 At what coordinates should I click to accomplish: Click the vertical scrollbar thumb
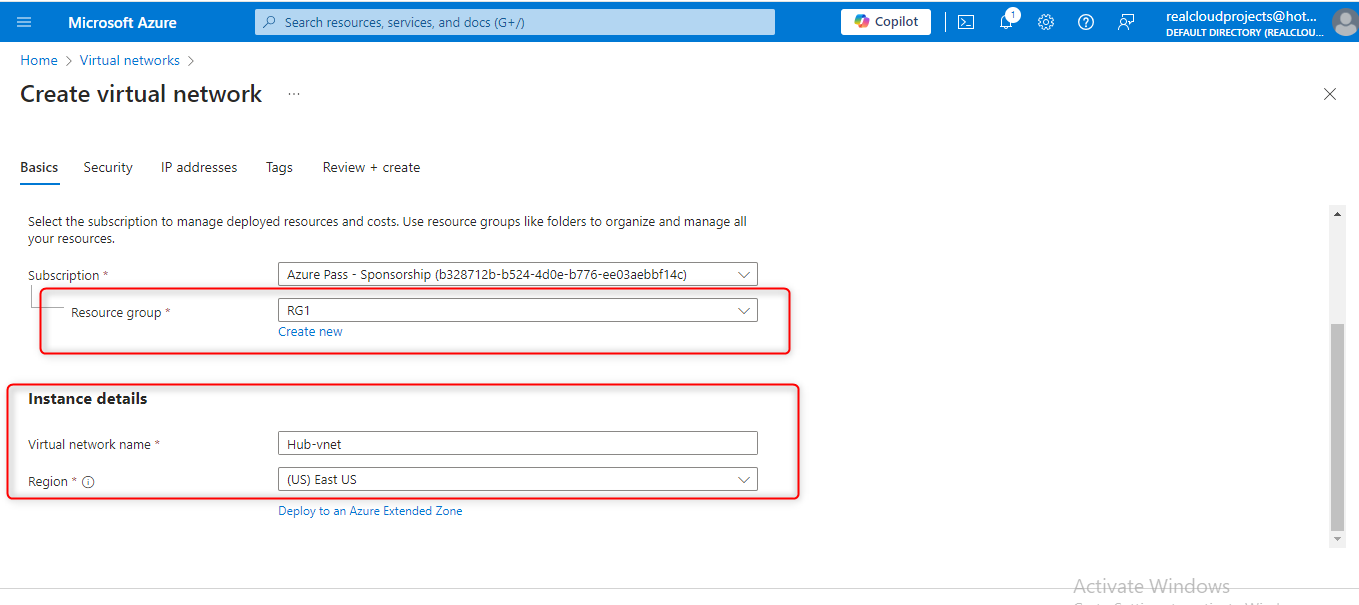1337,427
